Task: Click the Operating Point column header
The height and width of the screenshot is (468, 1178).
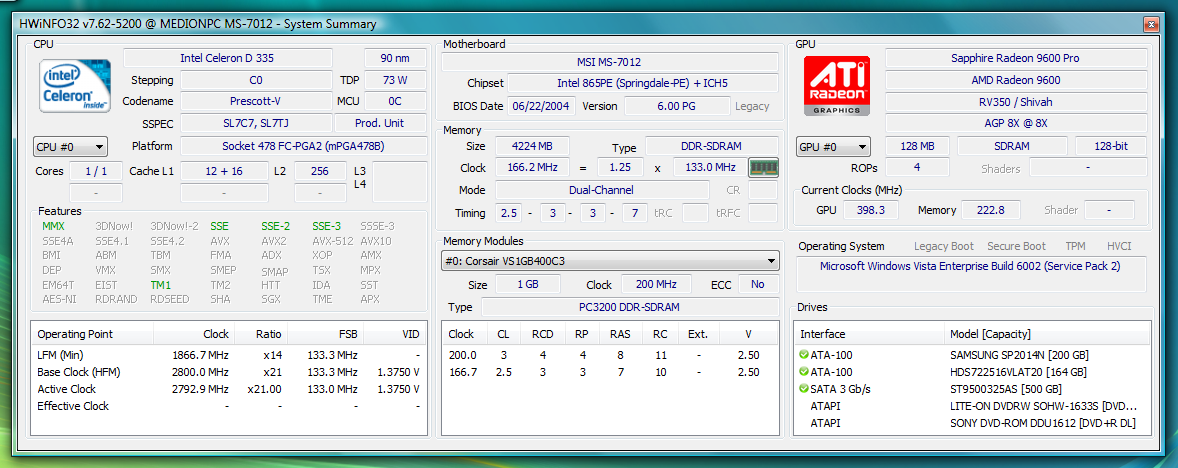Action: point(75,334)
